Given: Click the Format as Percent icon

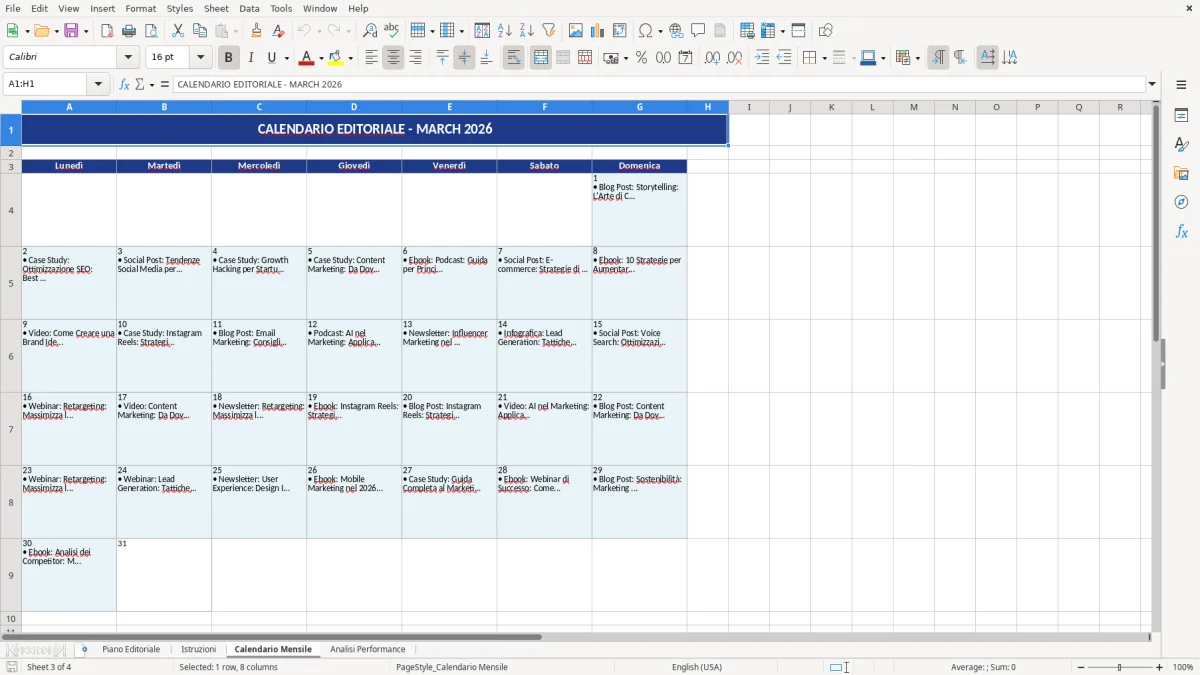Looking at the screenshot, I should click(x=641, y=57).
